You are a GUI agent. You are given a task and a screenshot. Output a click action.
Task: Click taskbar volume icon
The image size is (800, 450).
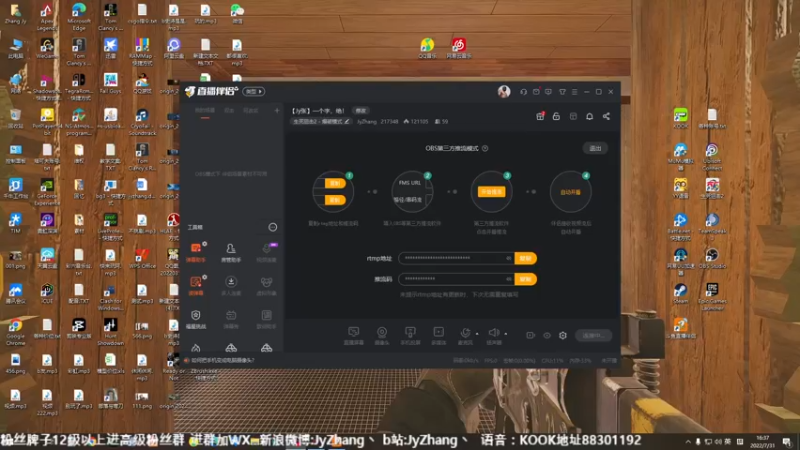(718, 442)
